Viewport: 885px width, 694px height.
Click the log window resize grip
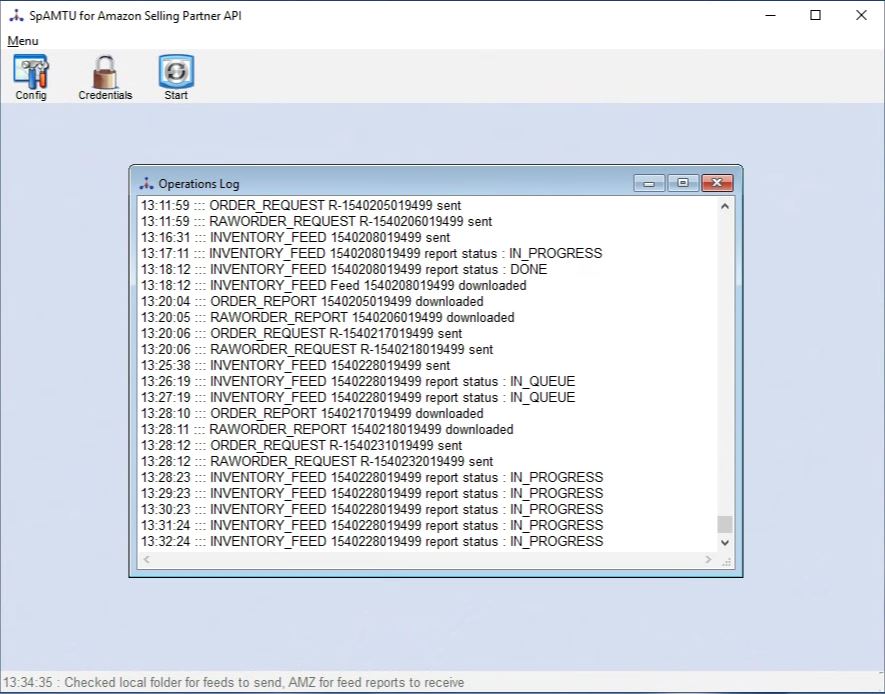(726, 561)
